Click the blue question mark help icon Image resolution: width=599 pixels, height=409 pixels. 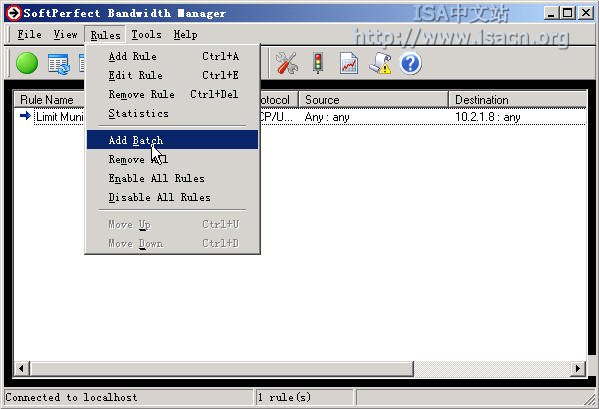click(411, 63)
